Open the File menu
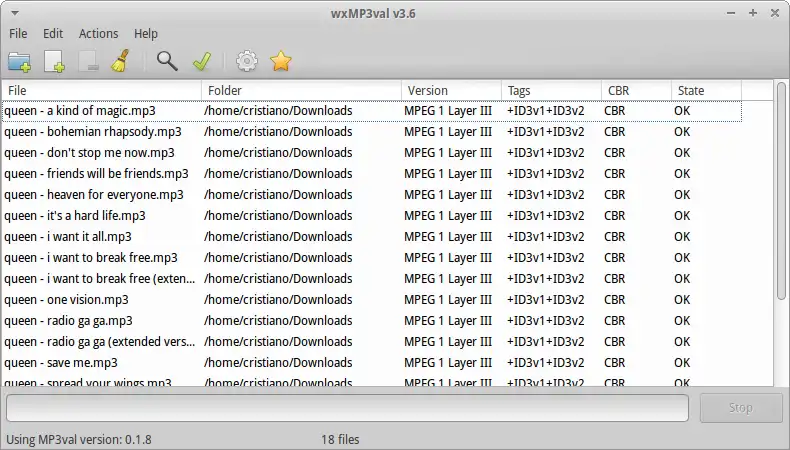 coord(18,34)
